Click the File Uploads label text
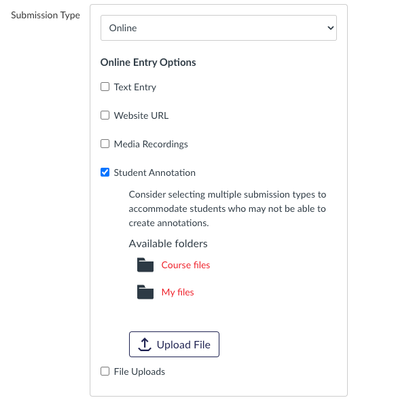Viewport: 394px width, 400px height. (139, 372)
